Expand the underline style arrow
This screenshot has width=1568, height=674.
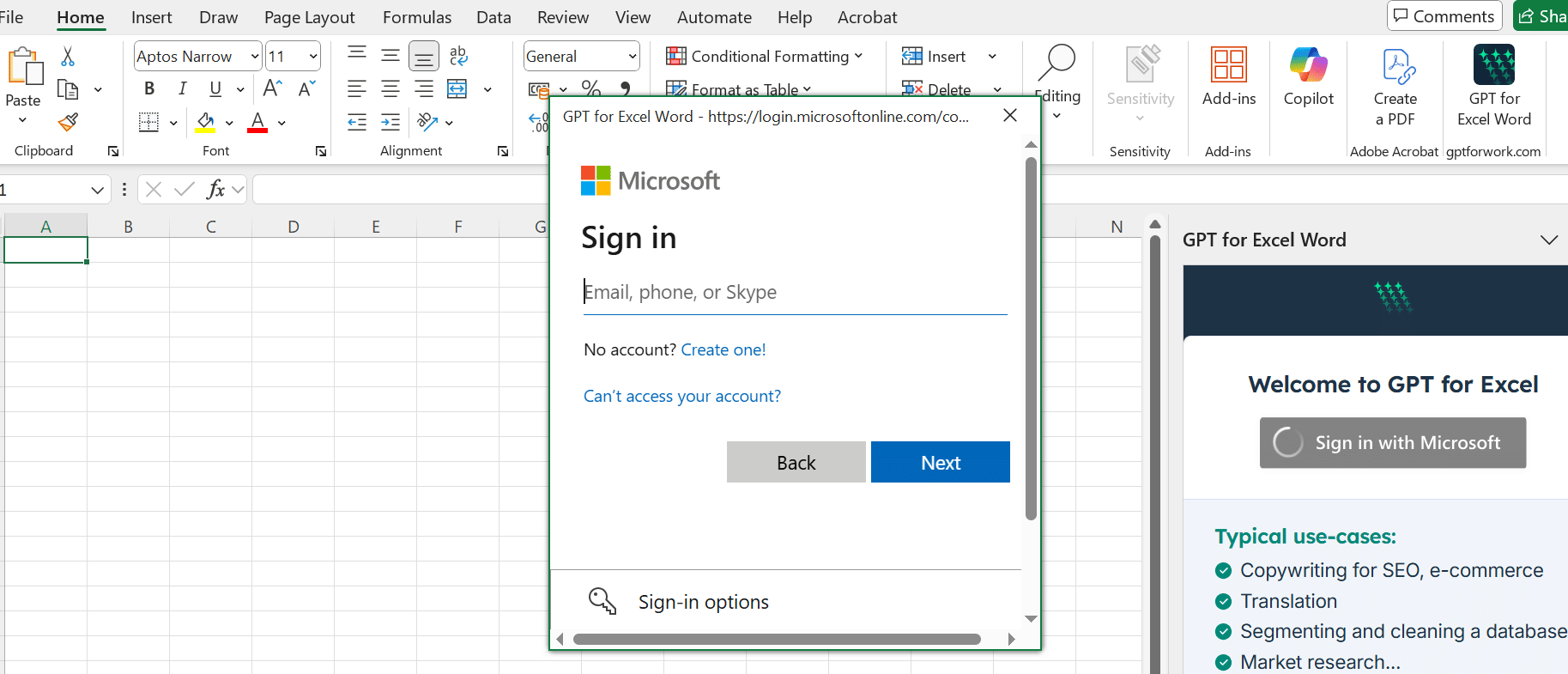coord(240,89)
